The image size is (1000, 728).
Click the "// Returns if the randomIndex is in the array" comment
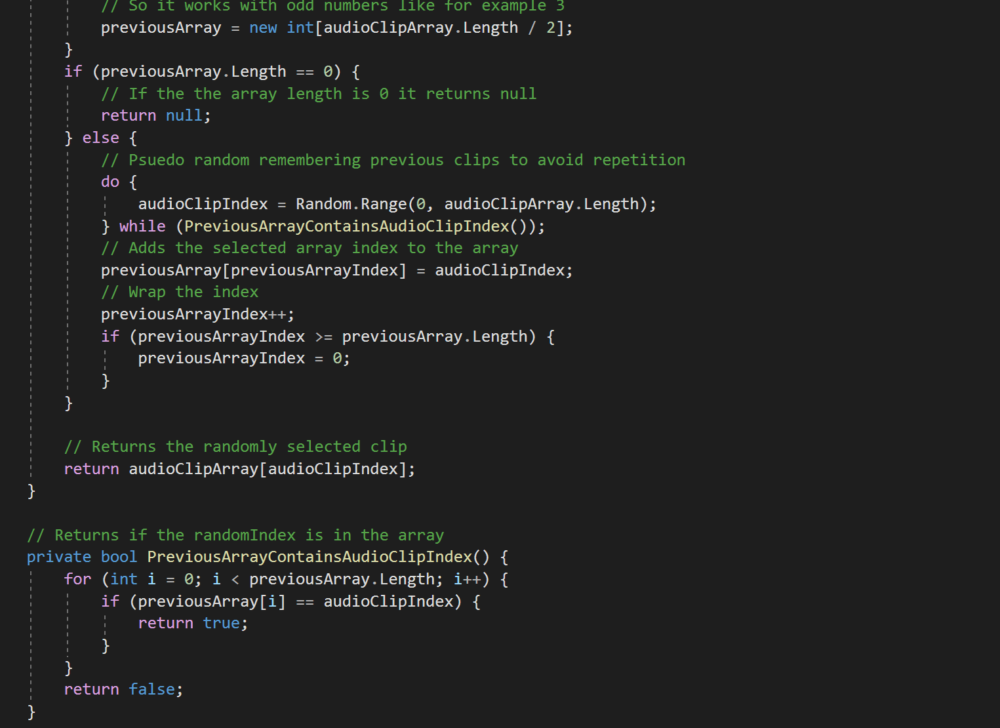click(x=235, y=535)
